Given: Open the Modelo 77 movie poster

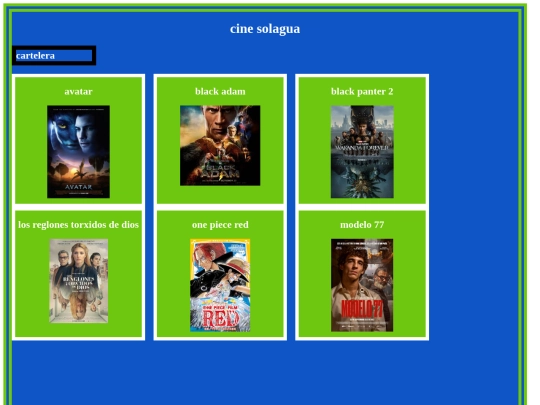Looking at the screenshot, I should pos(362,285).
